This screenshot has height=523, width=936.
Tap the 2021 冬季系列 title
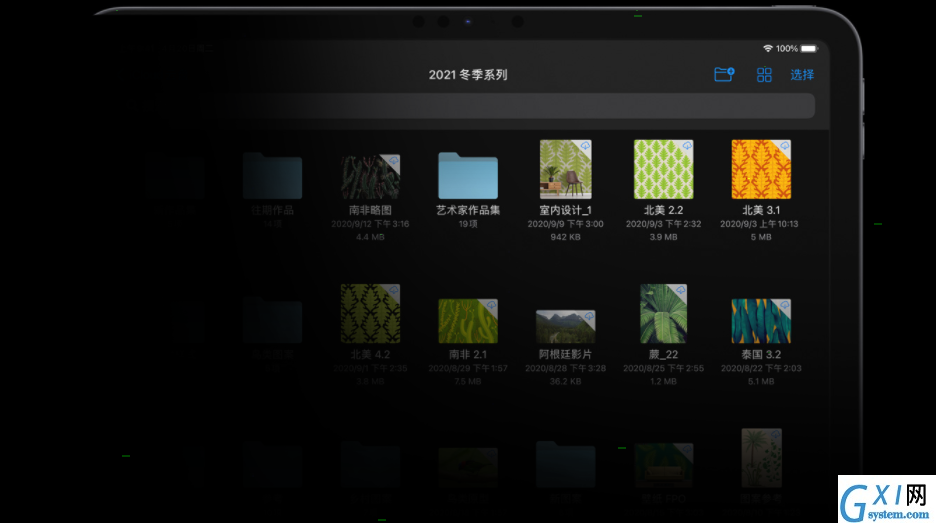coord(468,75)
